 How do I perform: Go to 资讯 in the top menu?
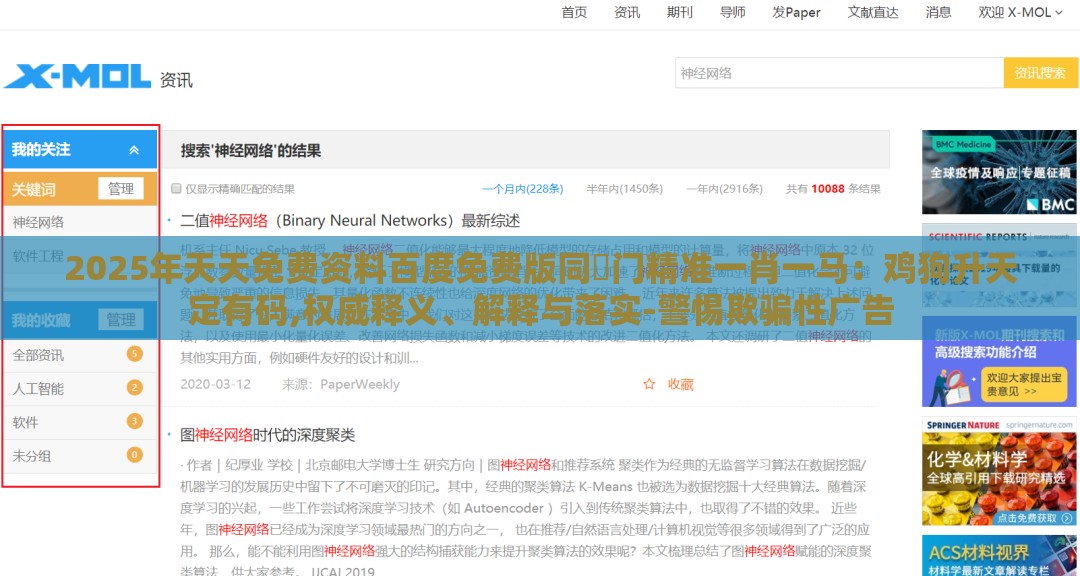[x=627, y=12]
